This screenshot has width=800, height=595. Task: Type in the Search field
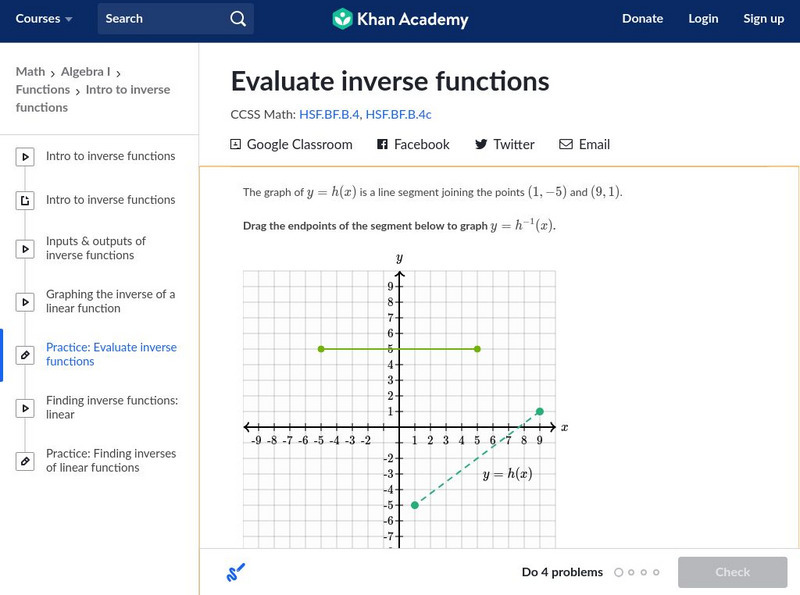[160, 19]
